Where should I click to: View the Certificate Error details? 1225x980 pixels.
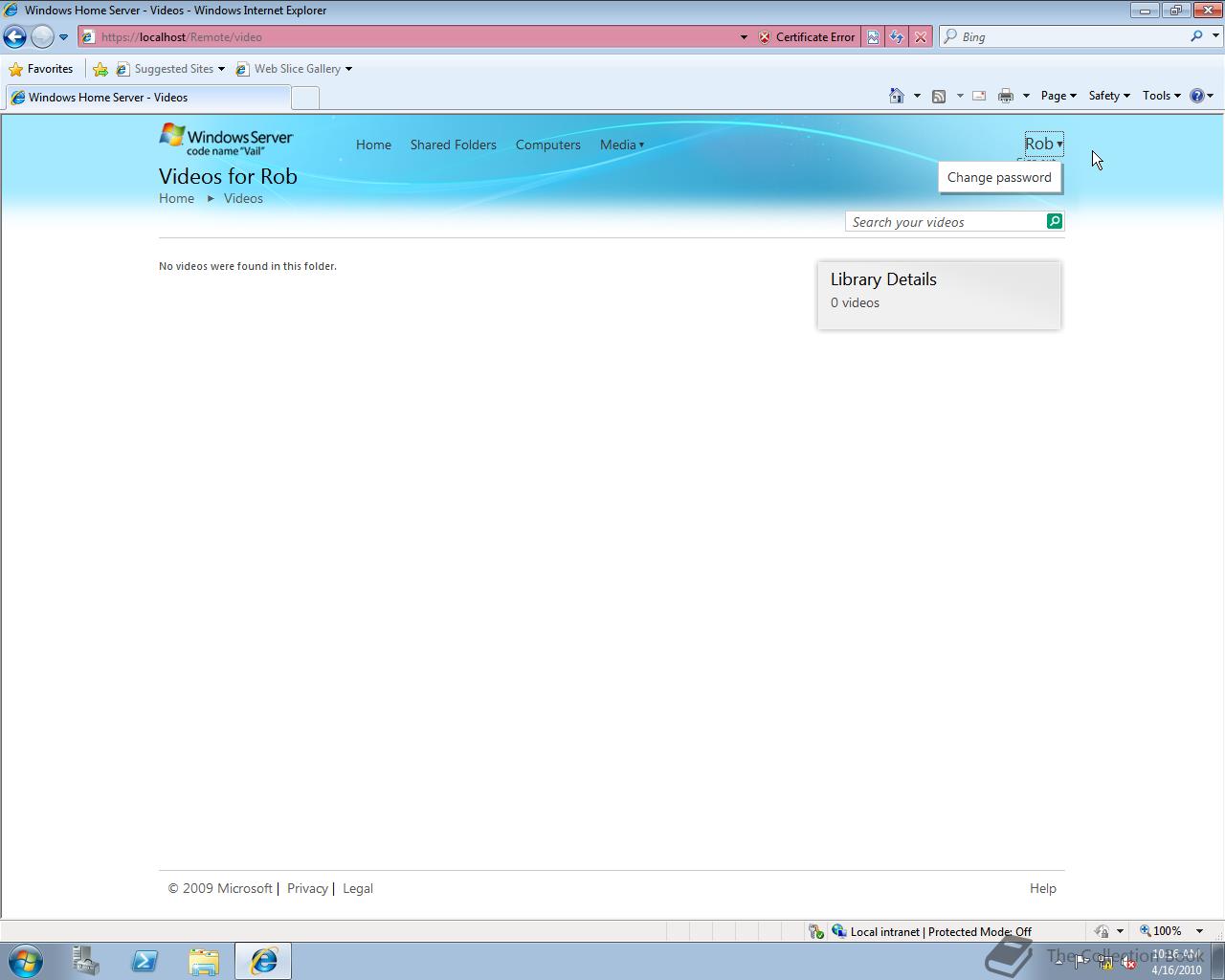coord(807,37)
